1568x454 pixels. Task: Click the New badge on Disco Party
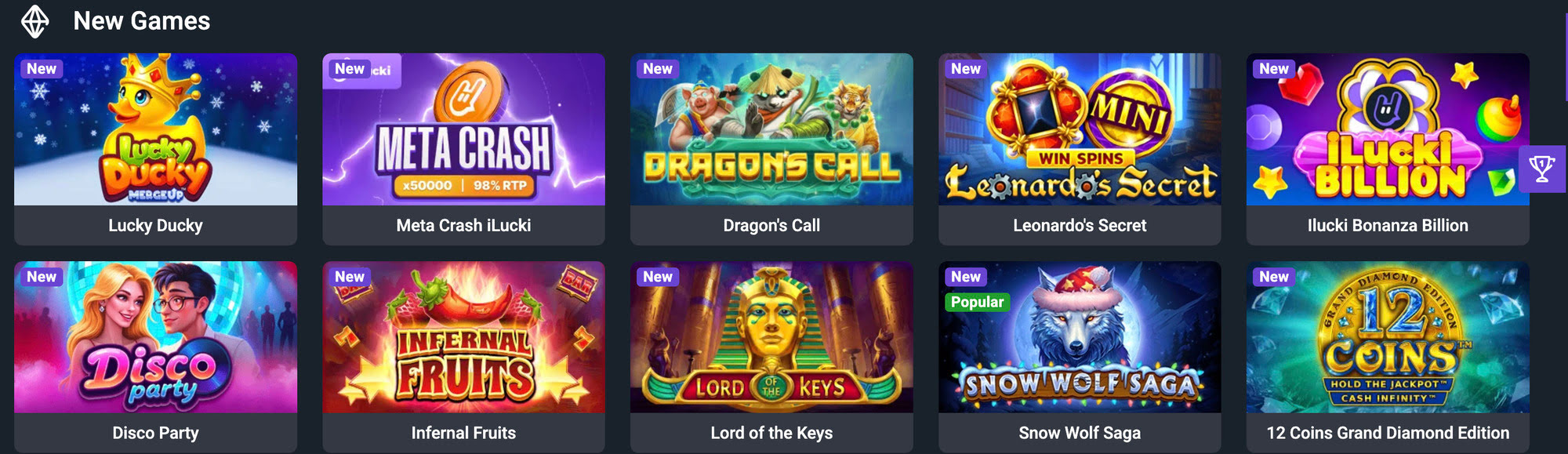(x=42, y=277)
